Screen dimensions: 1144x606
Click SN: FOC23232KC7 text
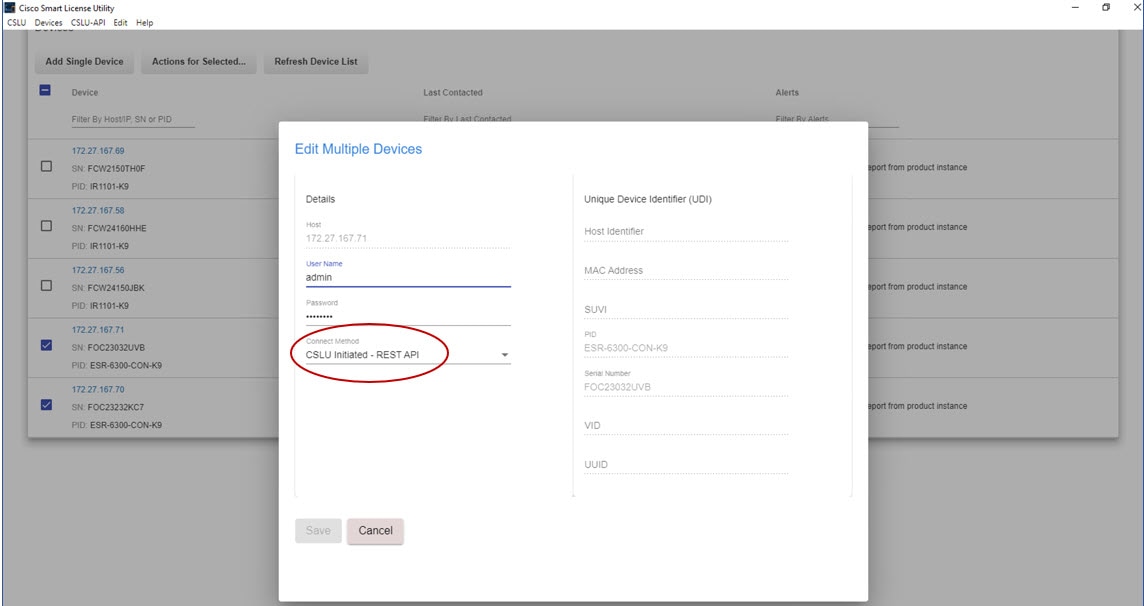(x=108, y=407)
